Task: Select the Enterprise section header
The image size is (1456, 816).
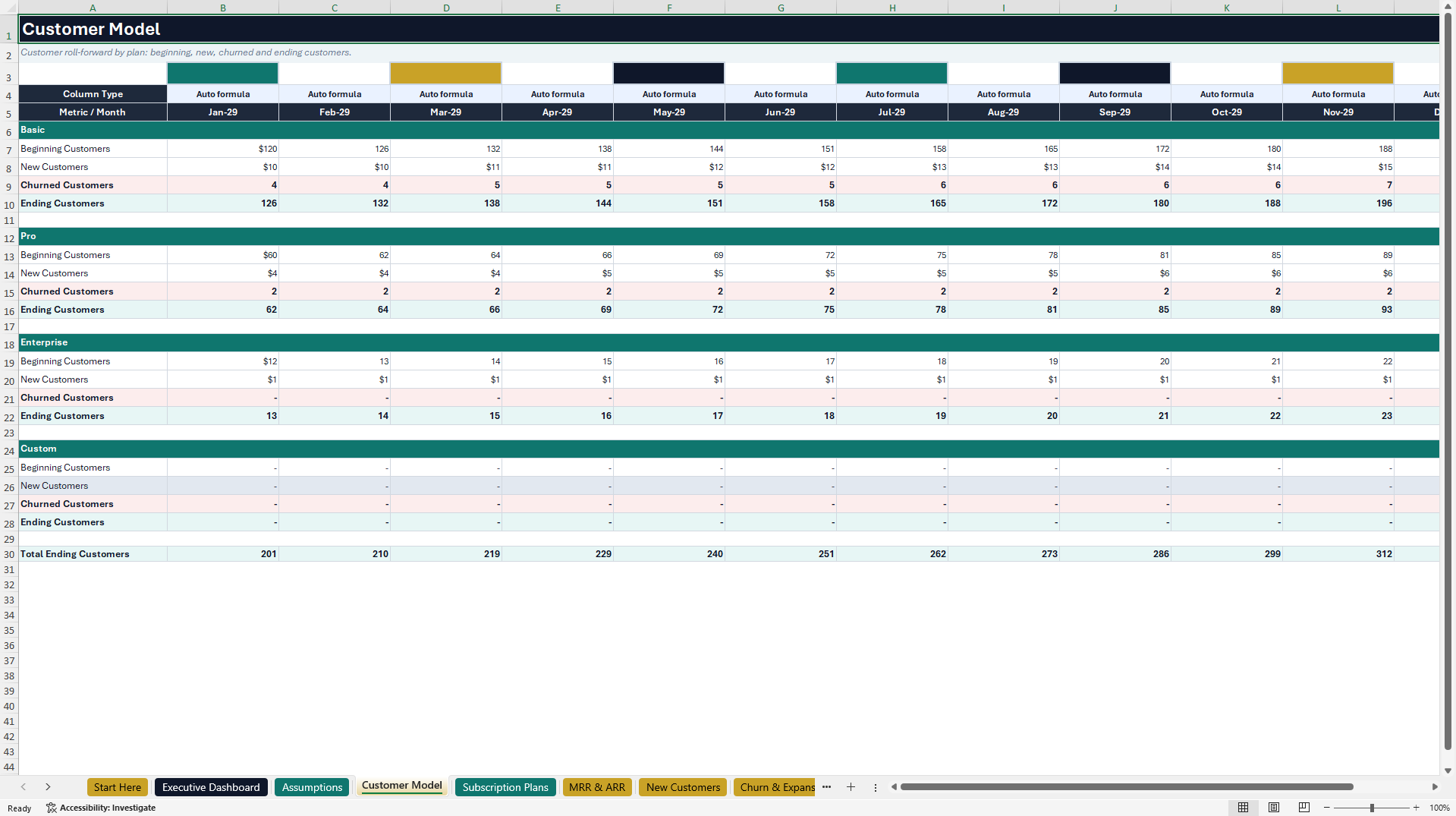Action: 728,343
